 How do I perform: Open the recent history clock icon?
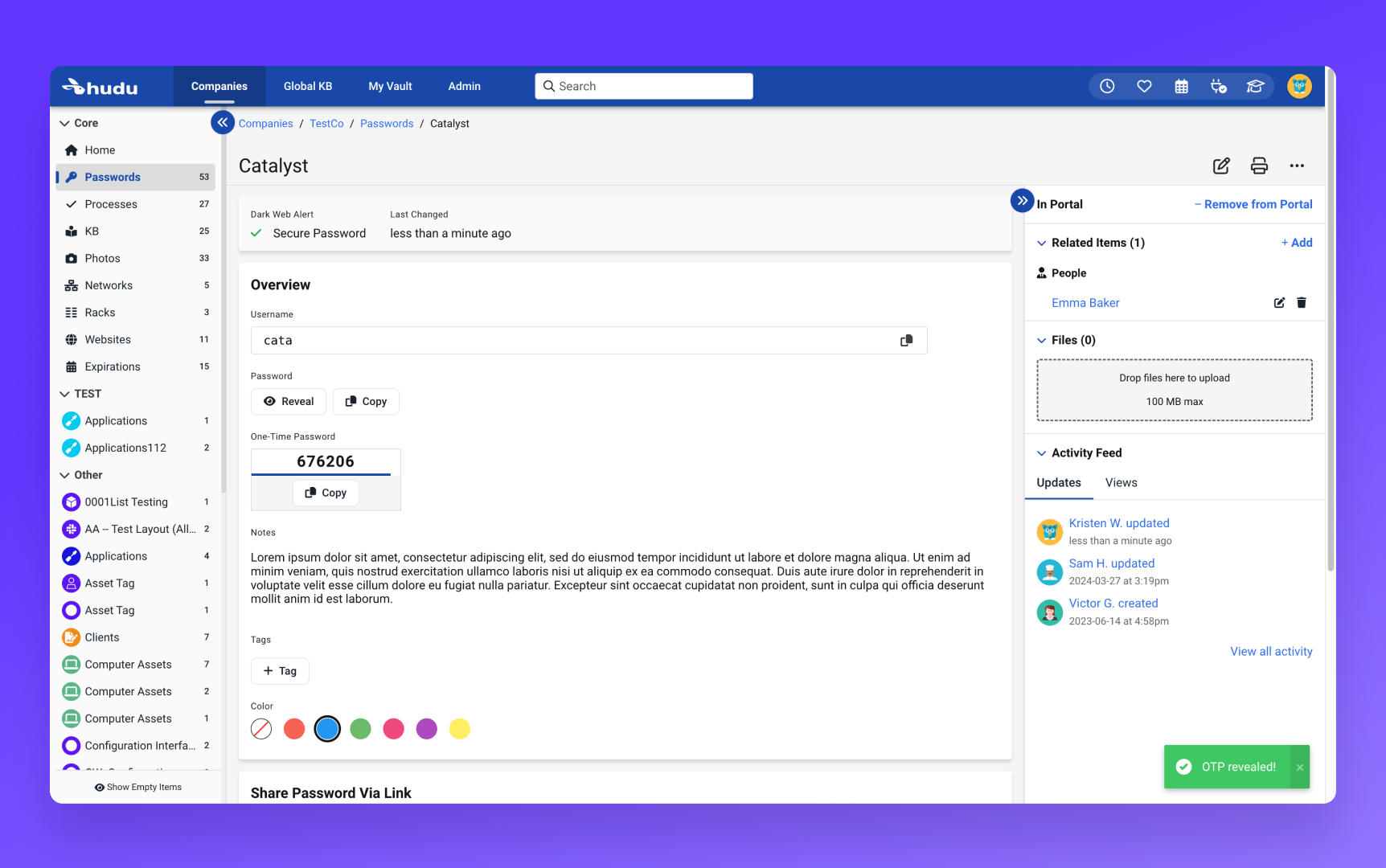click(x=1107, y=86)
